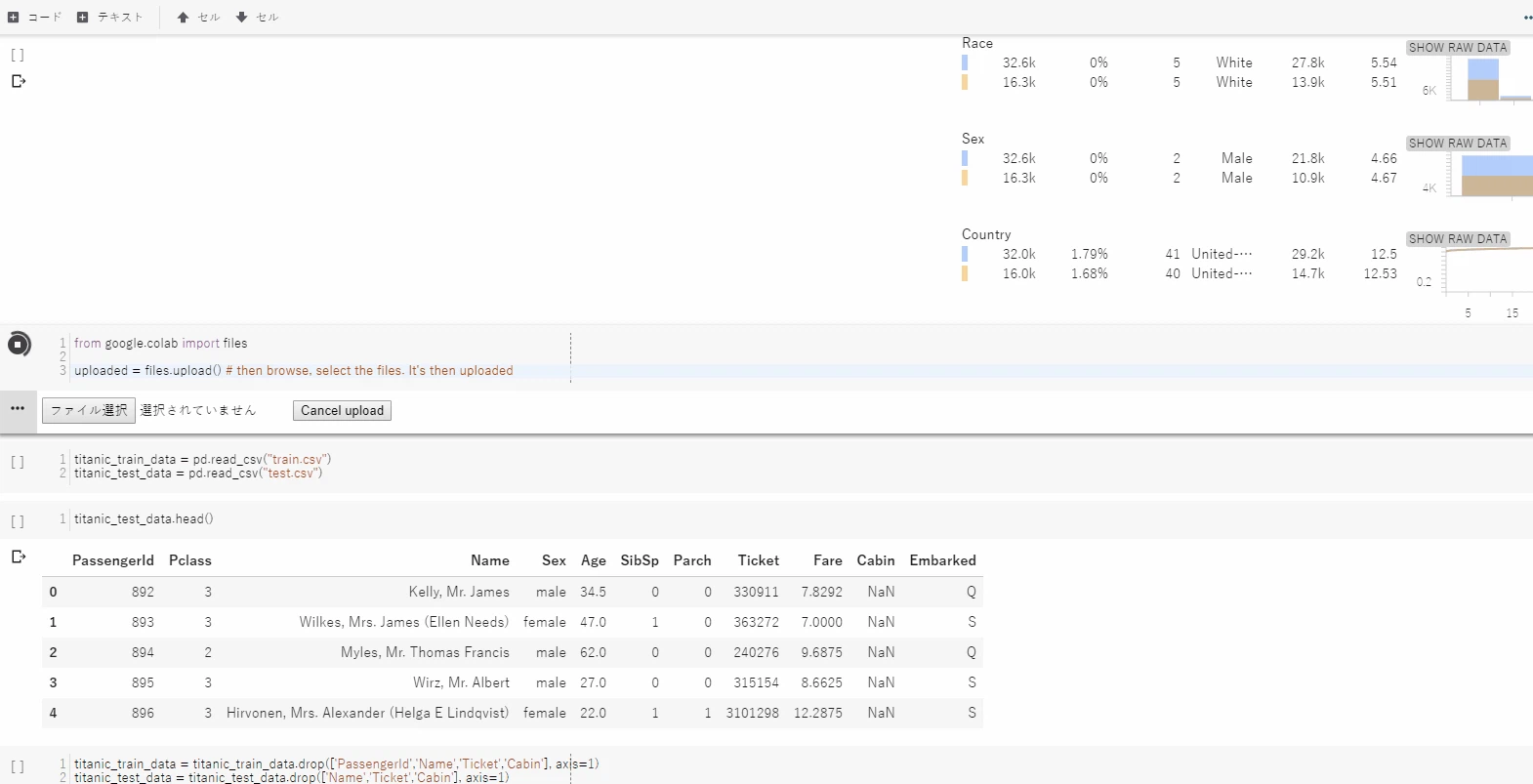The image size is (1533, 784).
Task: Click the Name column header
Action: 490,560
